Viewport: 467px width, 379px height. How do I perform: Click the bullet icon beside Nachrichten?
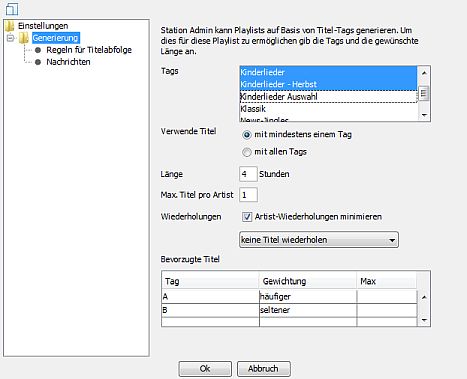[x=38, y=62]
